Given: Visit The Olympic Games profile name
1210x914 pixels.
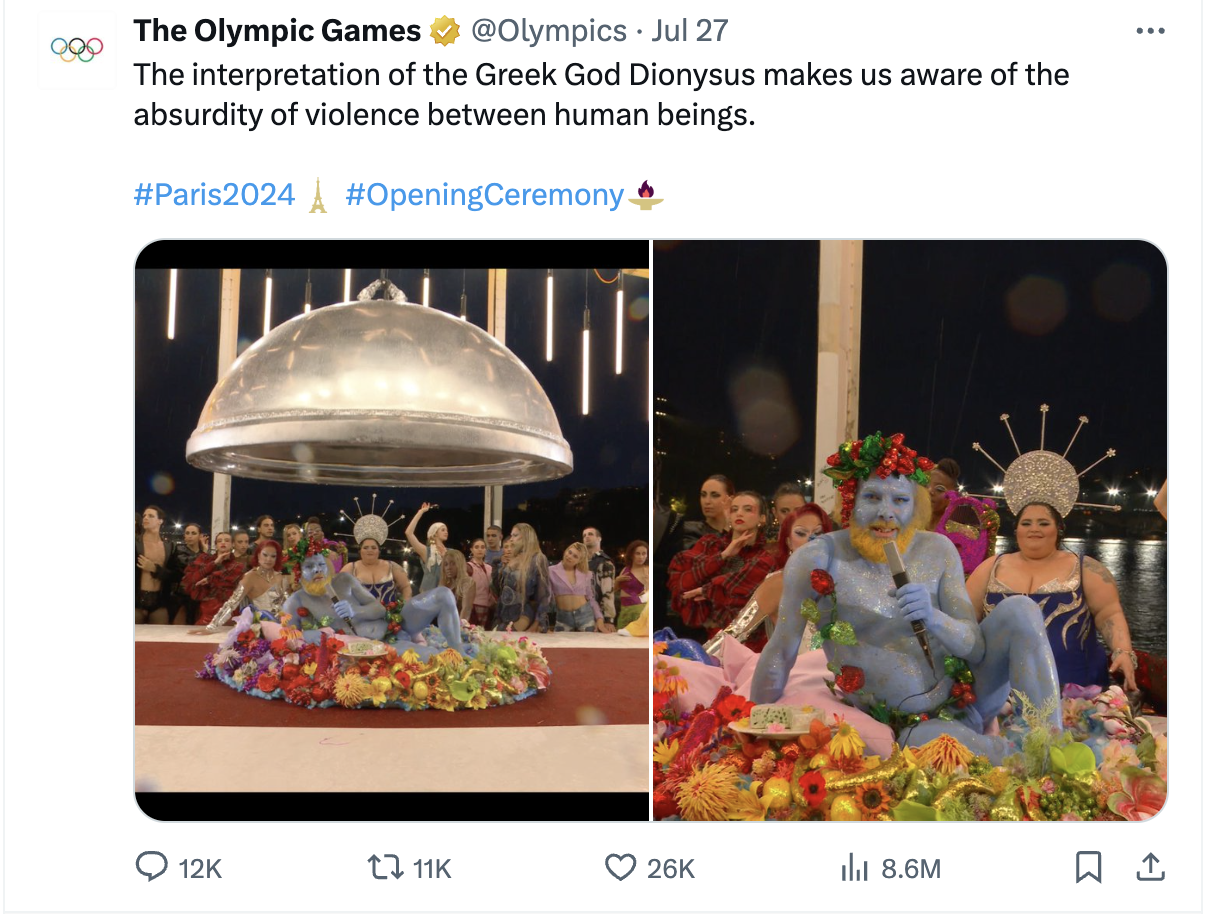Looking at the screenshot, I should pyautogui.click(x=277, y=32).
